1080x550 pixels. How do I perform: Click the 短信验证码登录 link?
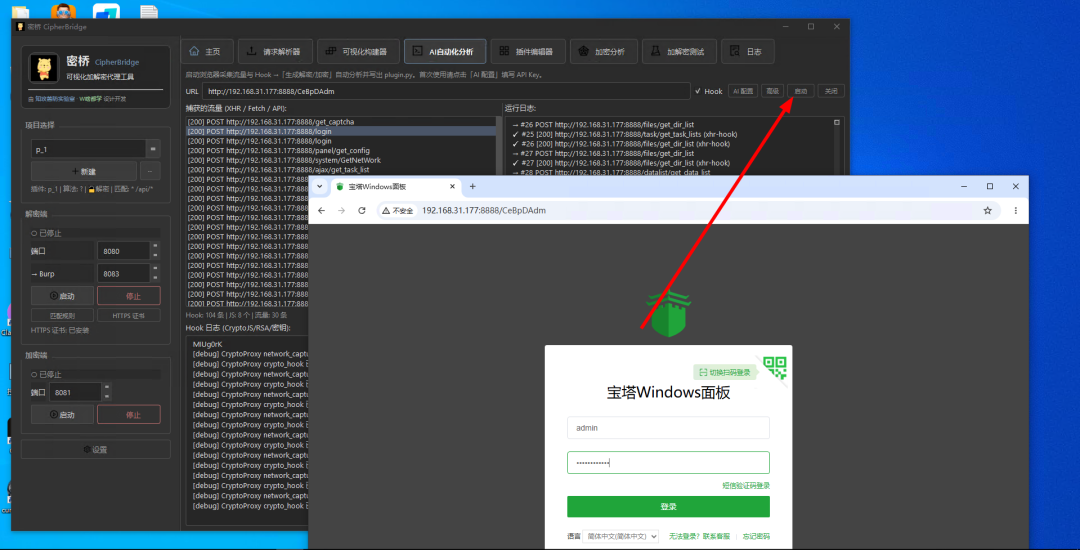(746, 485)
